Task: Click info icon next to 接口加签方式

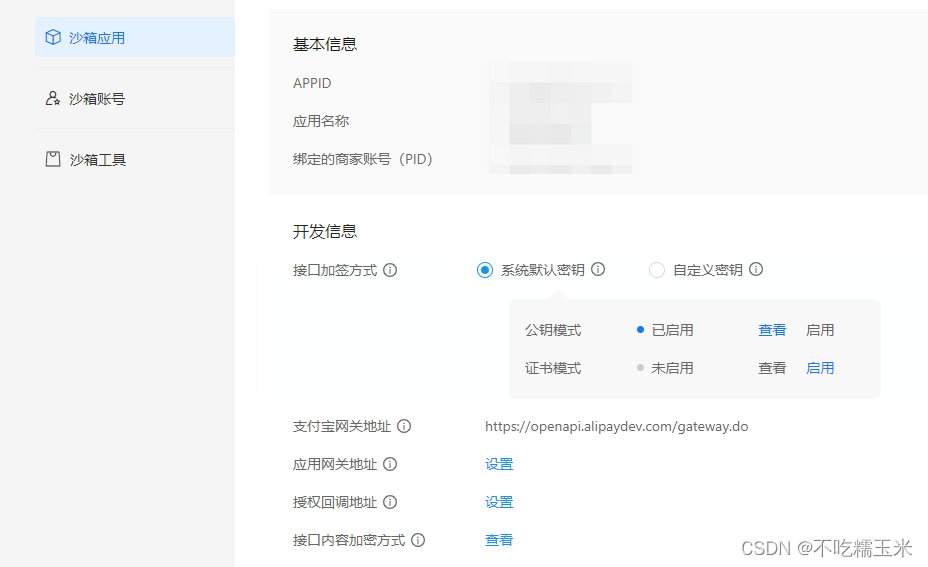Action: tap(390, 270)
